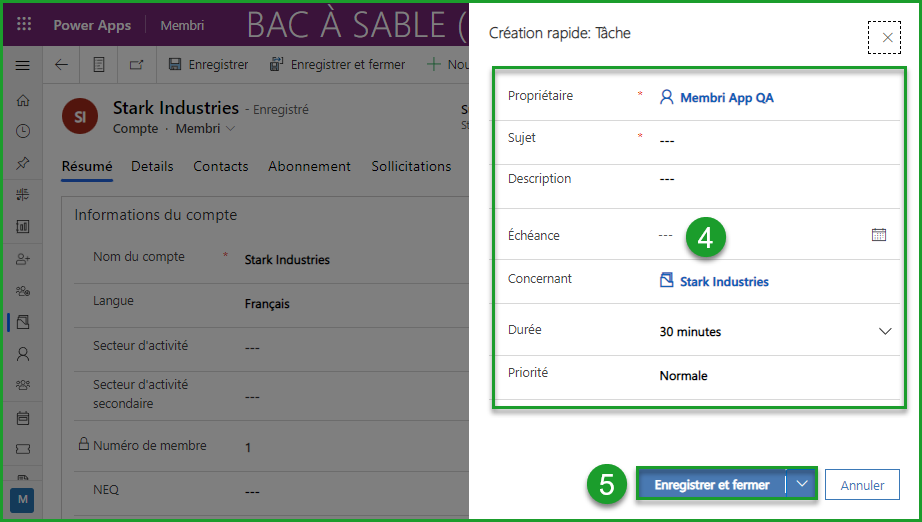Click the blue Enregistrer et fermer button
The width and height of the screenshot is (922, 522).
point(711,485)
